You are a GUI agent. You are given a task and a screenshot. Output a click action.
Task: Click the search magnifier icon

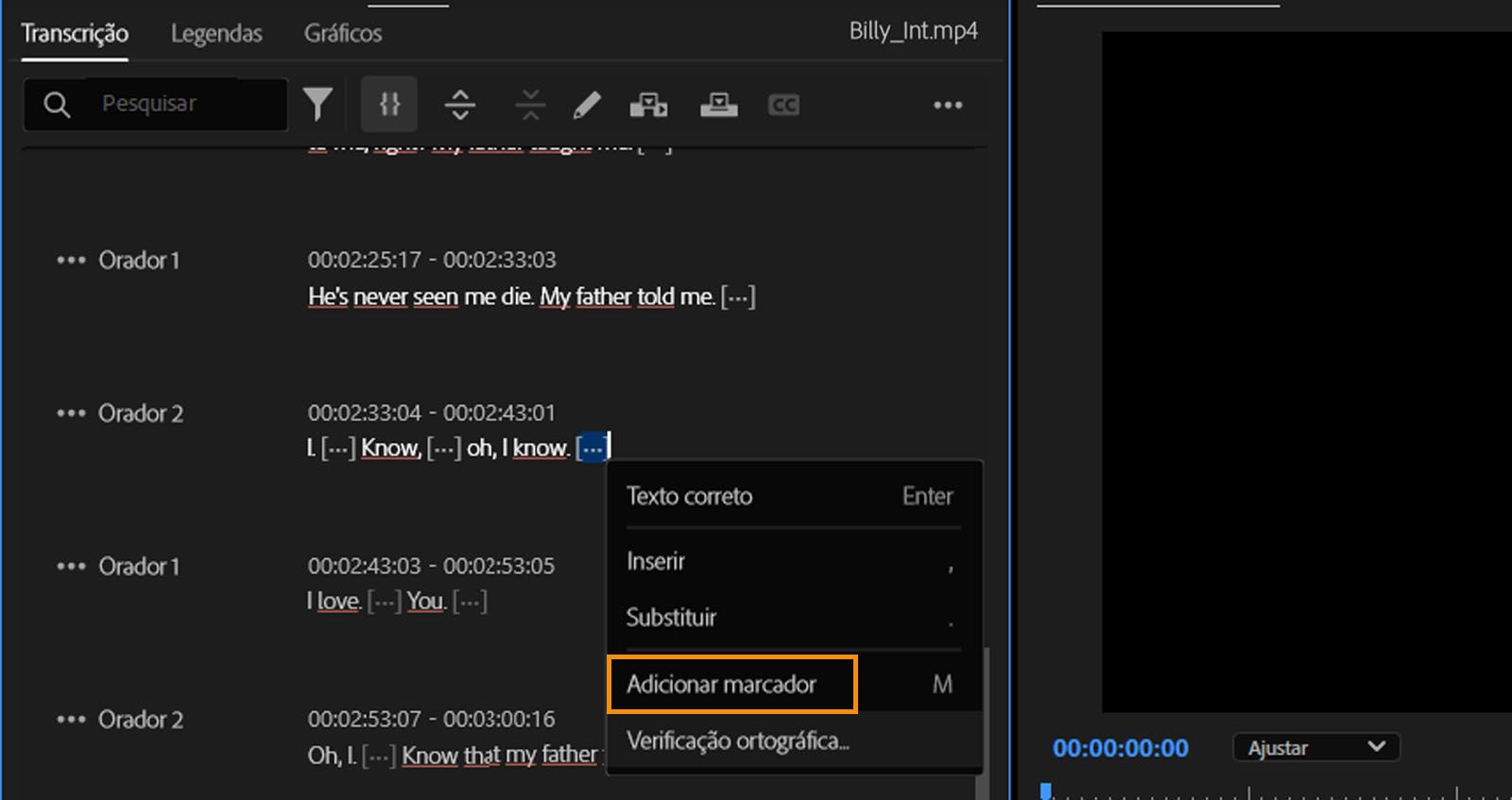pyautogui.click(x=57, y=105)
